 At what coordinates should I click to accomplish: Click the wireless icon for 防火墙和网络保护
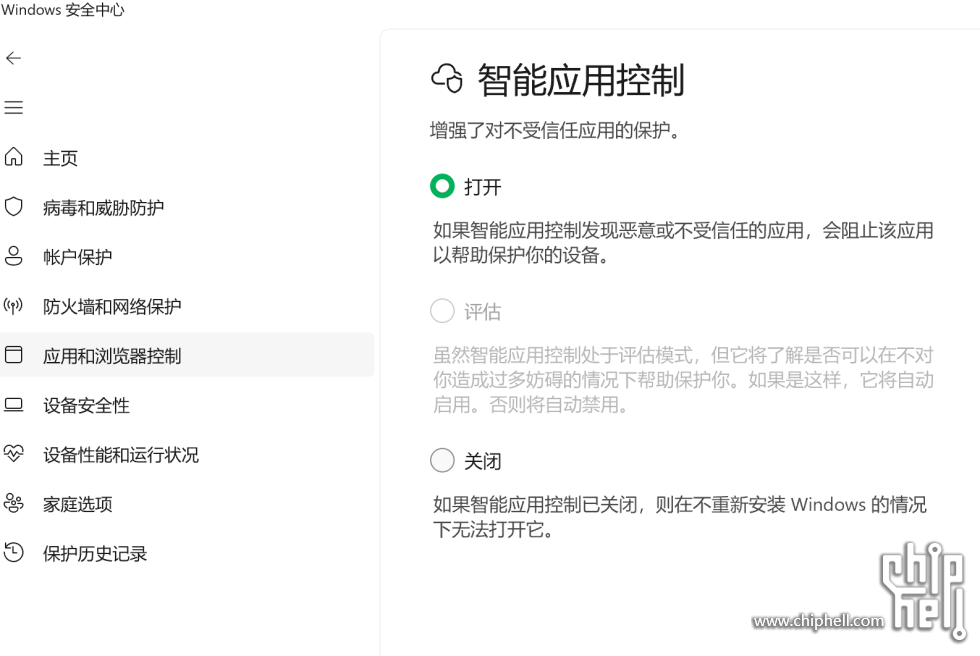[13, 306]
